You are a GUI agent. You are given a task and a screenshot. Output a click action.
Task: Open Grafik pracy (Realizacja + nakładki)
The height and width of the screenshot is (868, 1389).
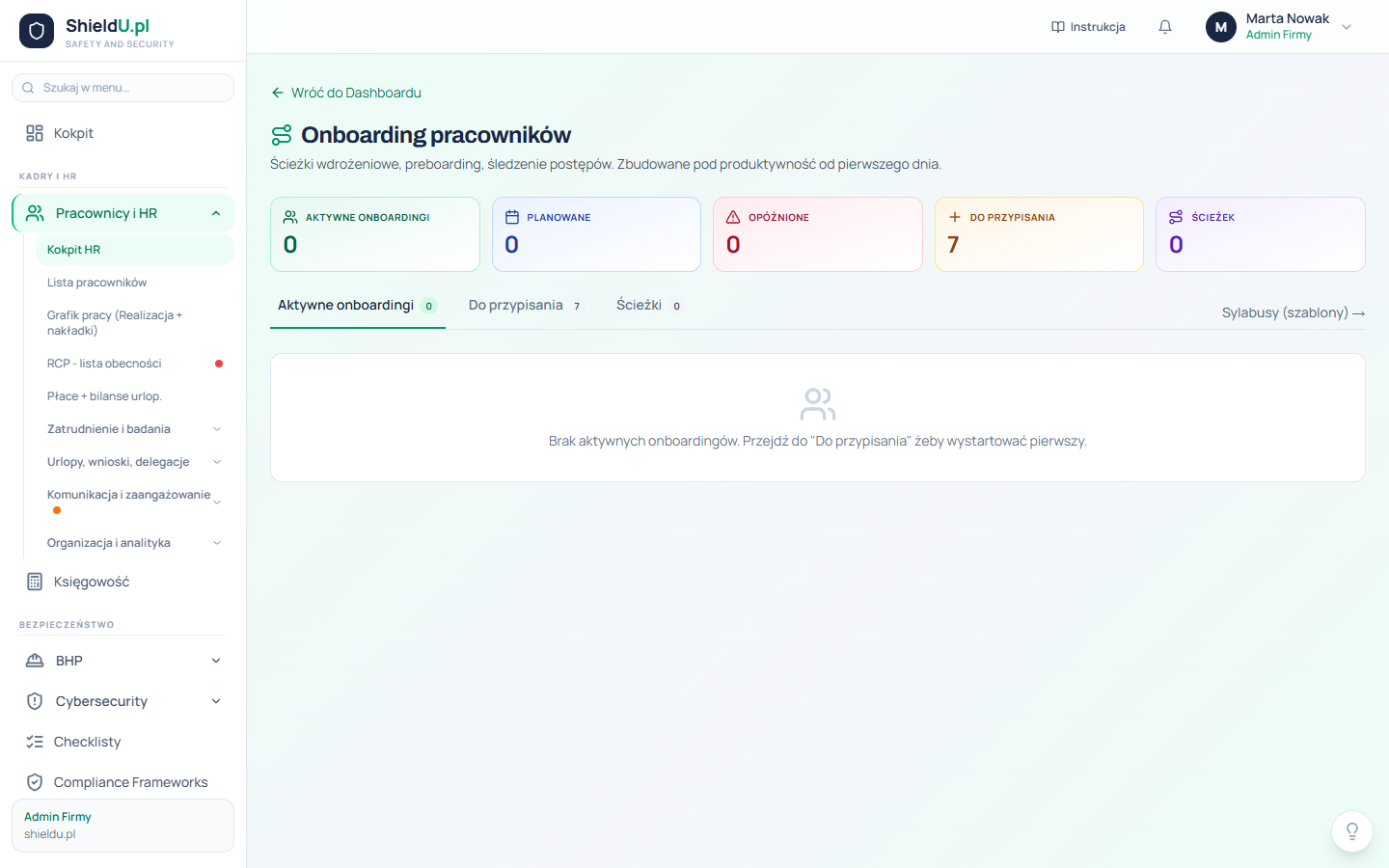tap(135, 323)
